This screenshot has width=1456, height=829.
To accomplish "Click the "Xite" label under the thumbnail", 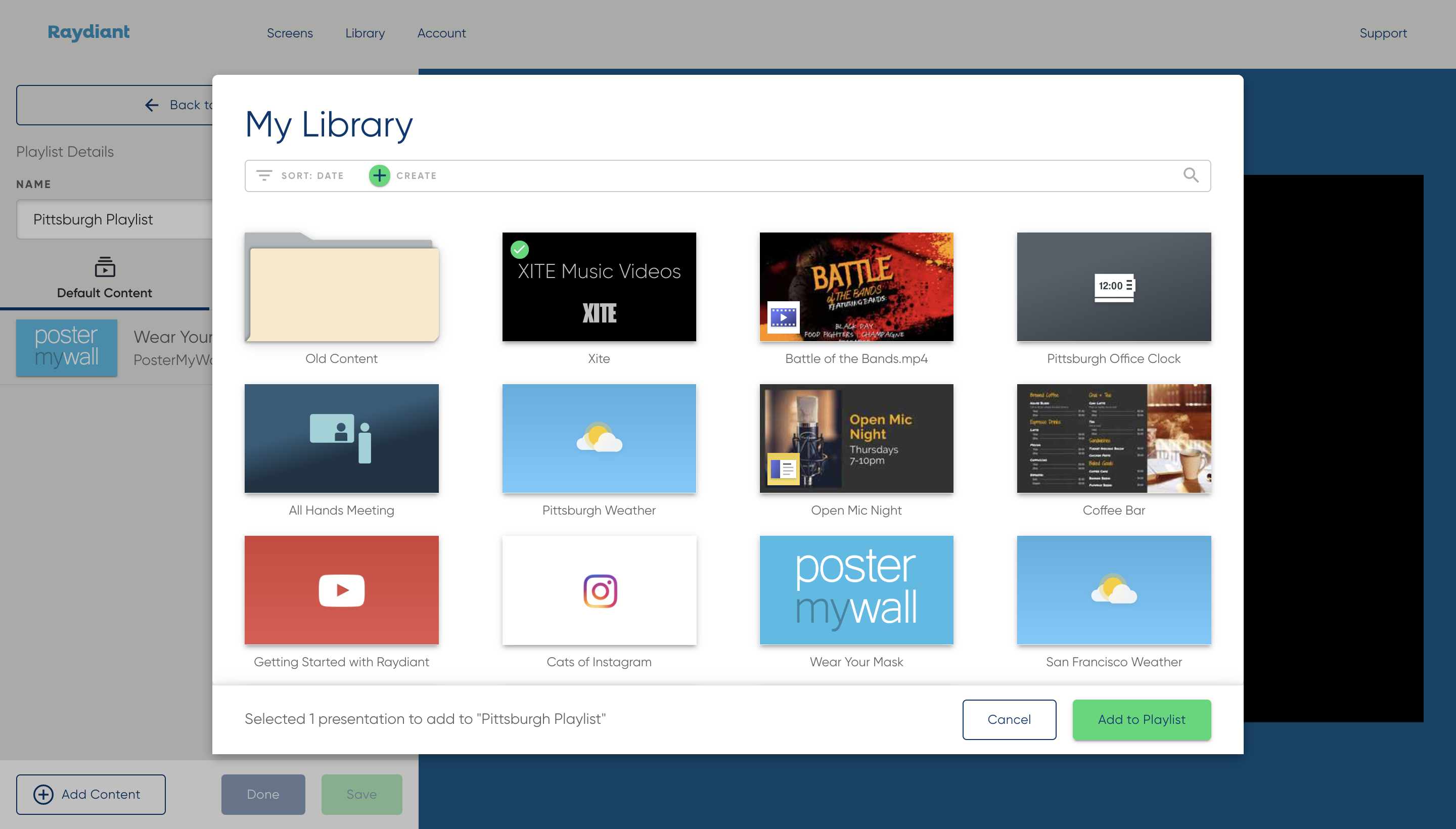I will tap(599, 358).
